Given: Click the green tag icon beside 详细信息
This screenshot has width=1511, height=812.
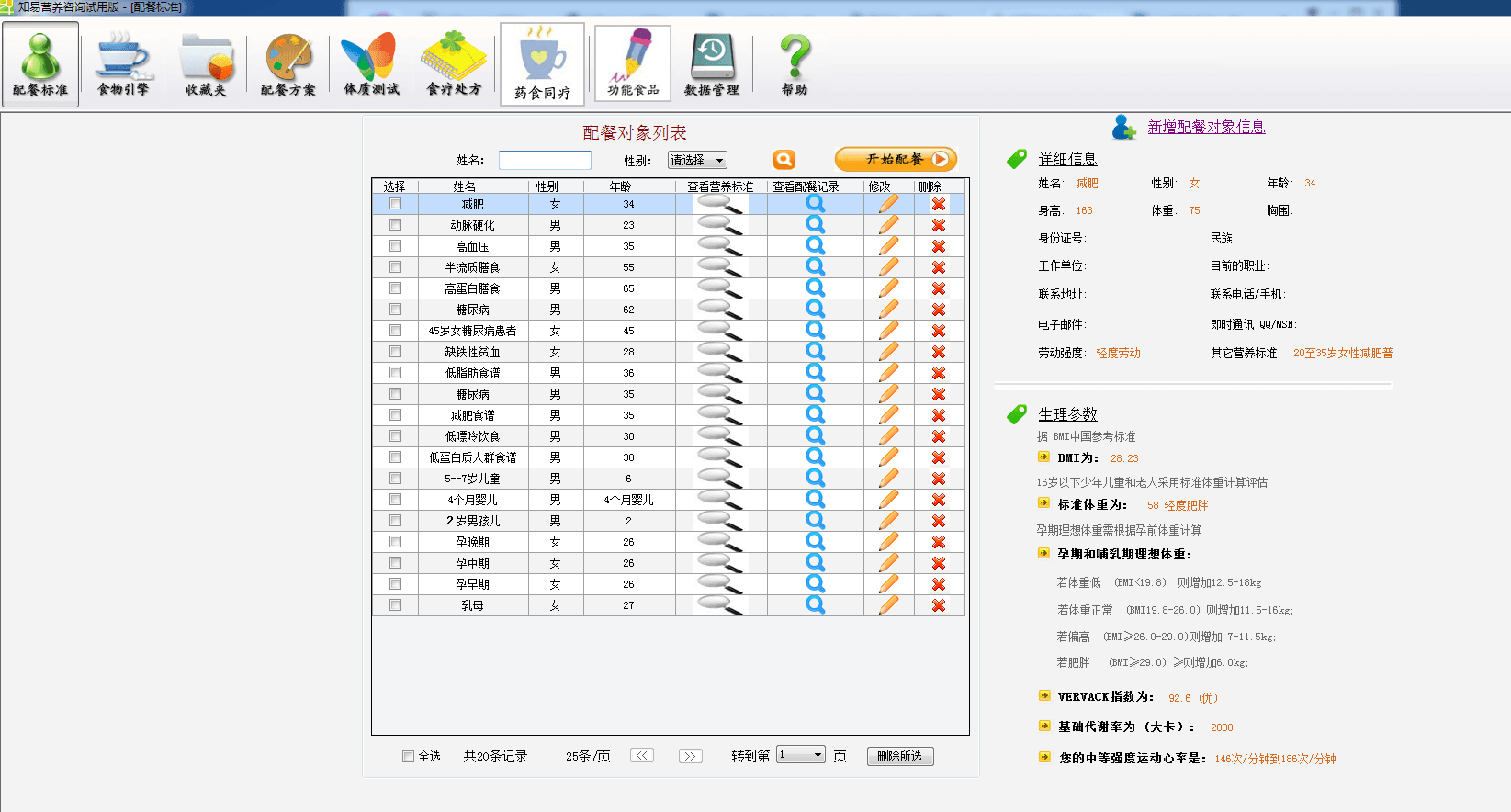Looking at the screenshot, I should (x=1017, y=160).
